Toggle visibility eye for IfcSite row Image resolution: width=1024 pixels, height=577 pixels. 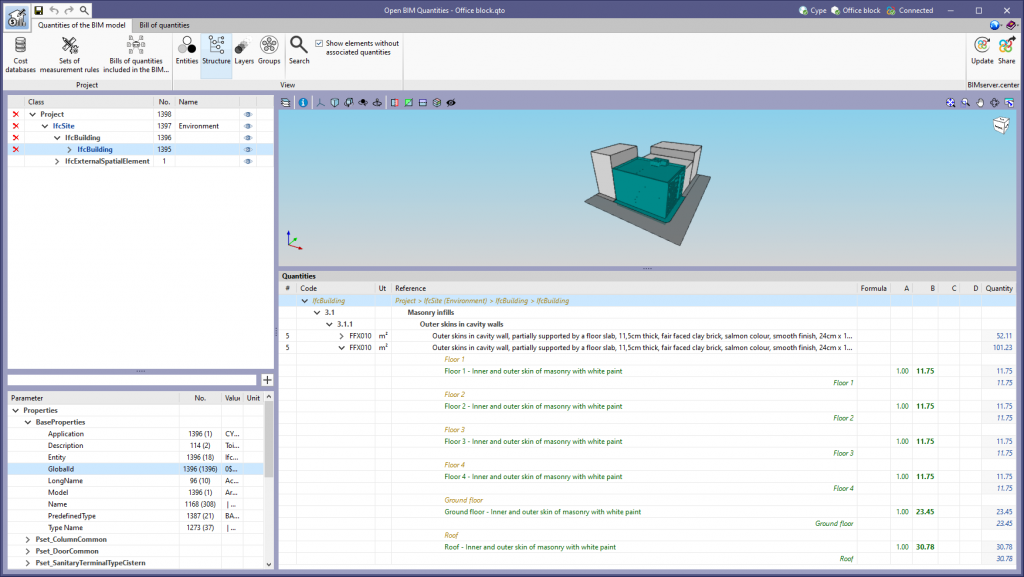click(247, 126)
